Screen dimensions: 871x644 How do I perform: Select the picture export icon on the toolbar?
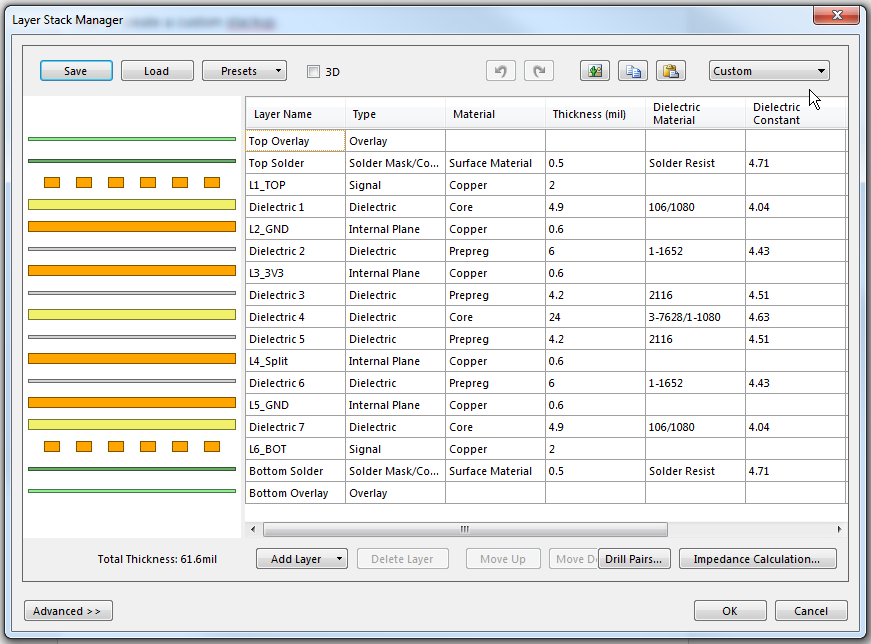point(594,70)
